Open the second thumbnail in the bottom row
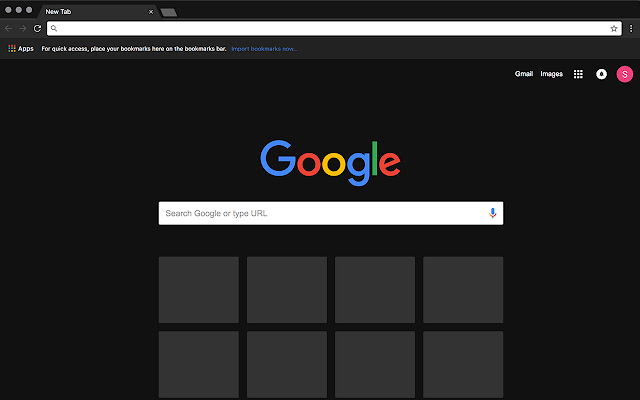Screen dimensions: 640x400 [x=287, y=364]
